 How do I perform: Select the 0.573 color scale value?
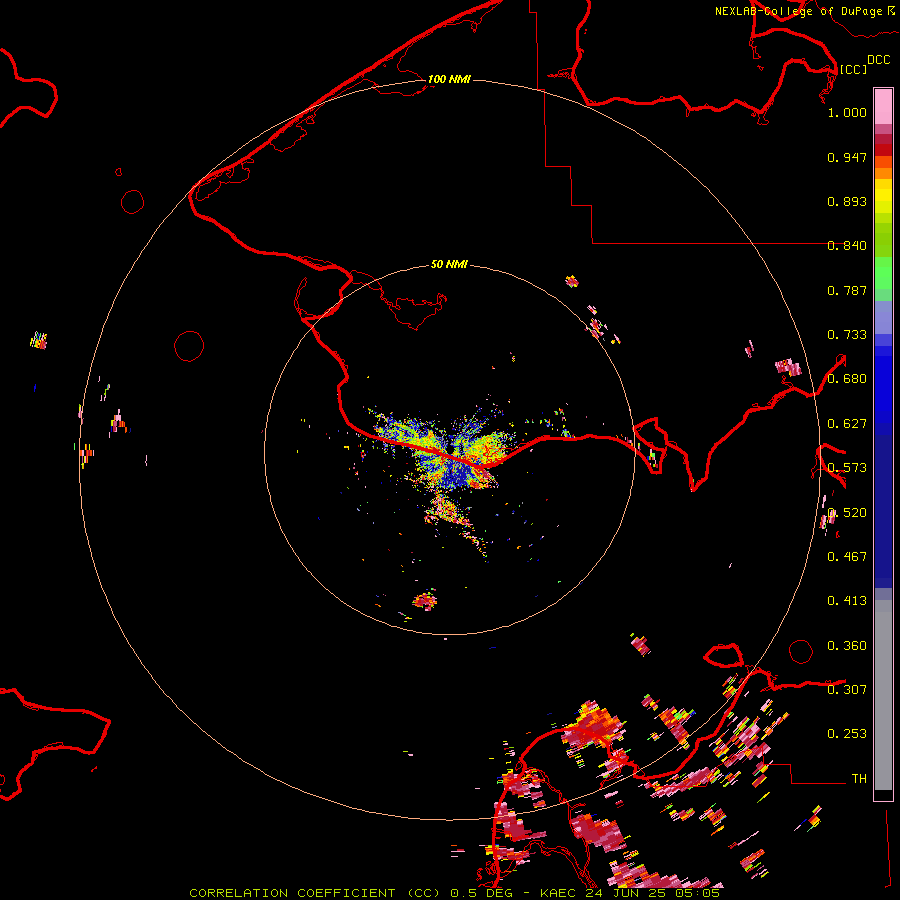pos(847,468)
